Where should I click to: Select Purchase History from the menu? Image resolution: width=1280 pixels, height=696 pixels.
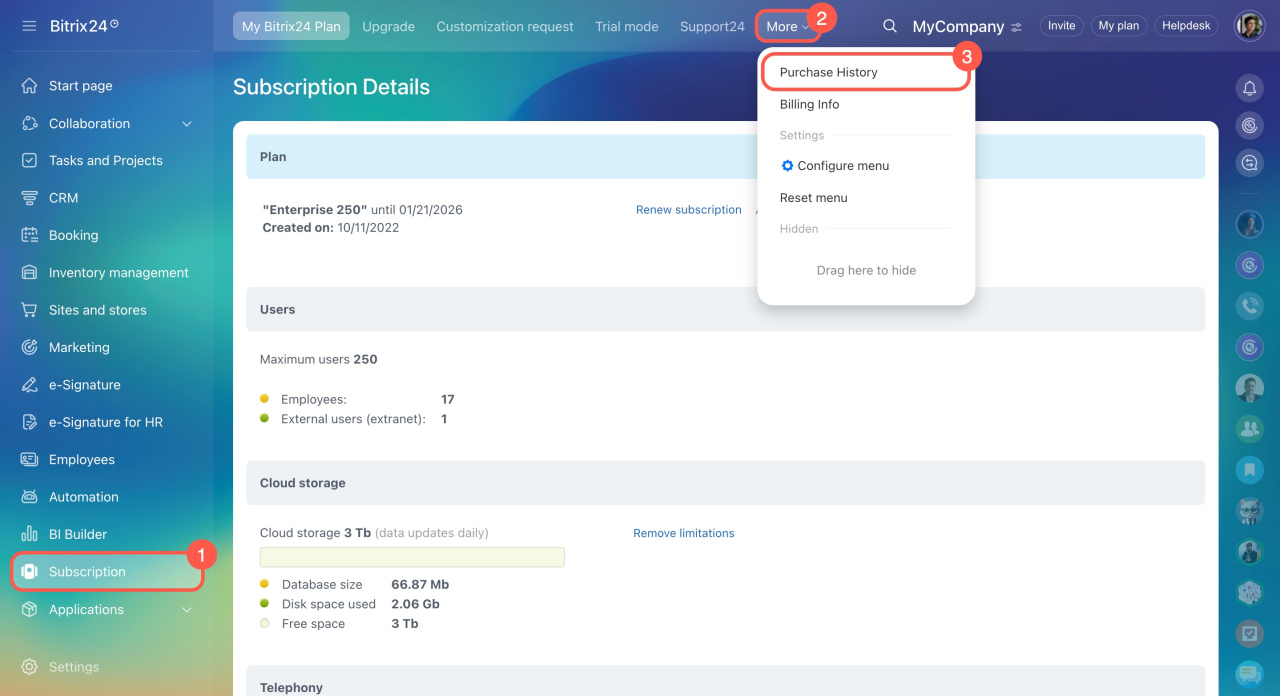(828, 72)
